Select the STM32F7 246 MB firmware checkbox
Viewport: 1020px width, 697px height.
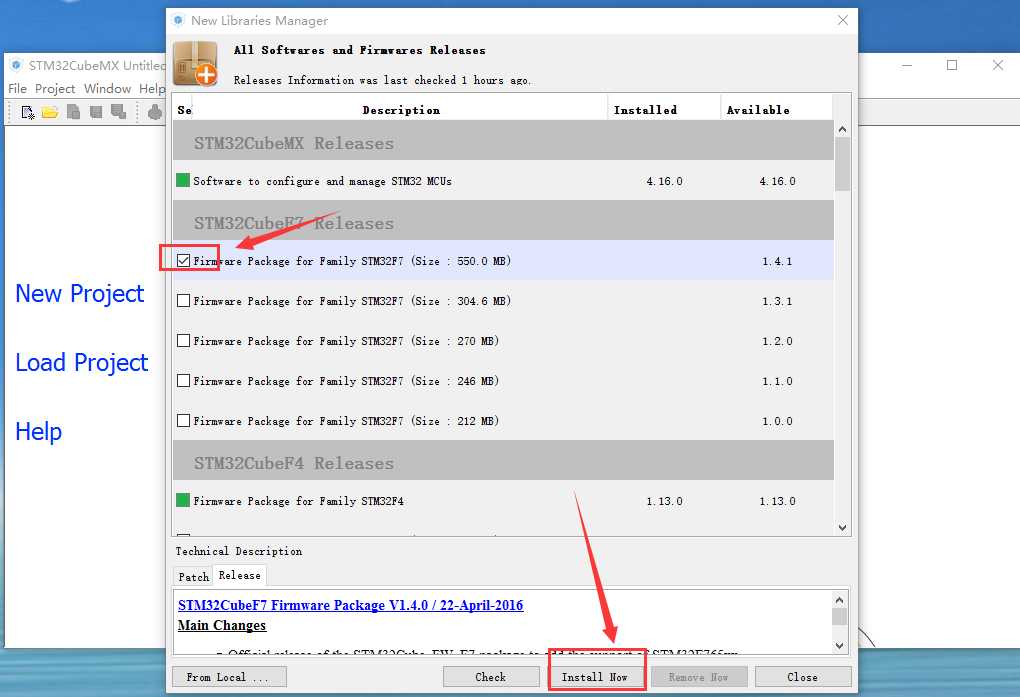tap(183, 381)
